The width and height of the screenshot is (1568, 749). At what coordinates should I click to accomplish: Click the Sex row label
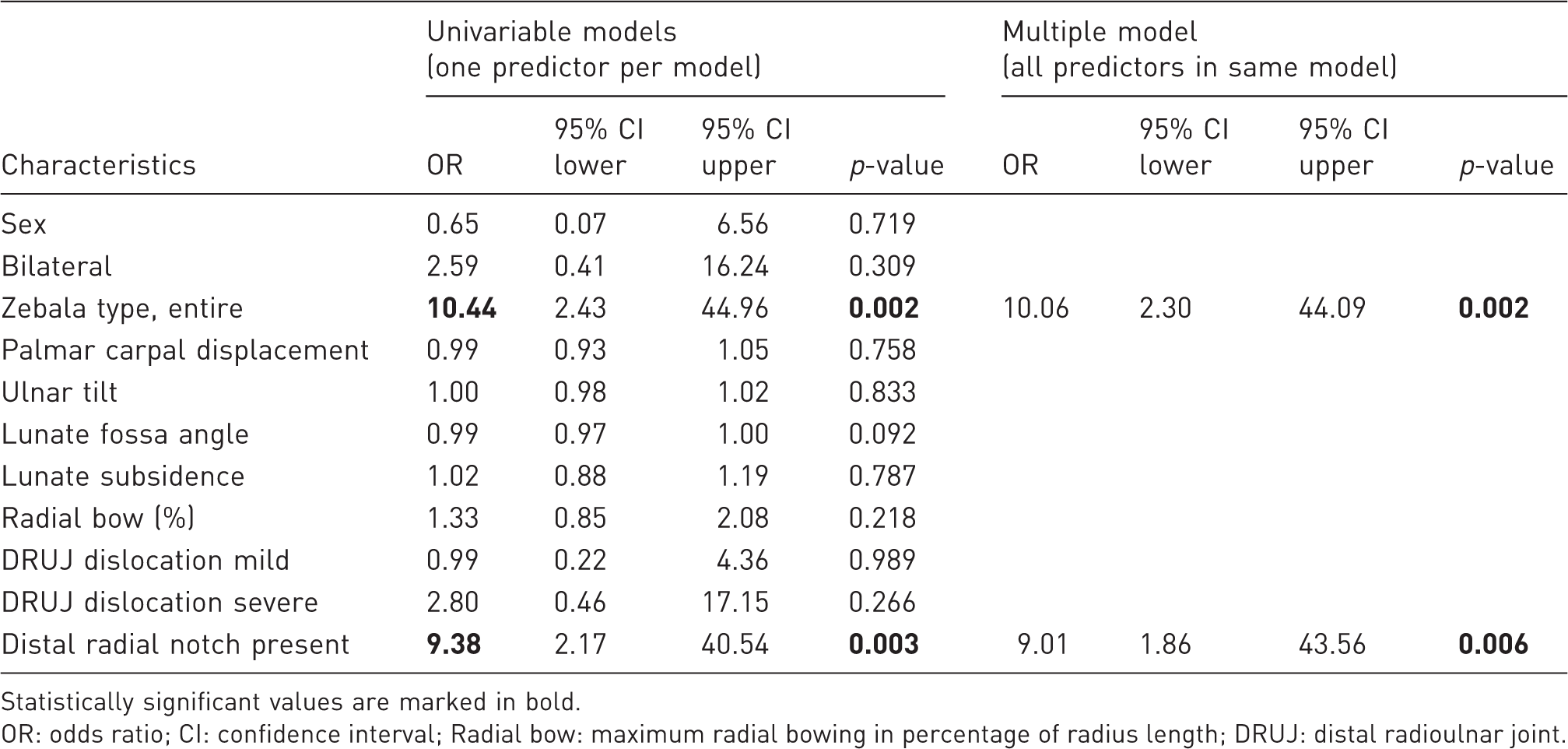click(24, 224)
